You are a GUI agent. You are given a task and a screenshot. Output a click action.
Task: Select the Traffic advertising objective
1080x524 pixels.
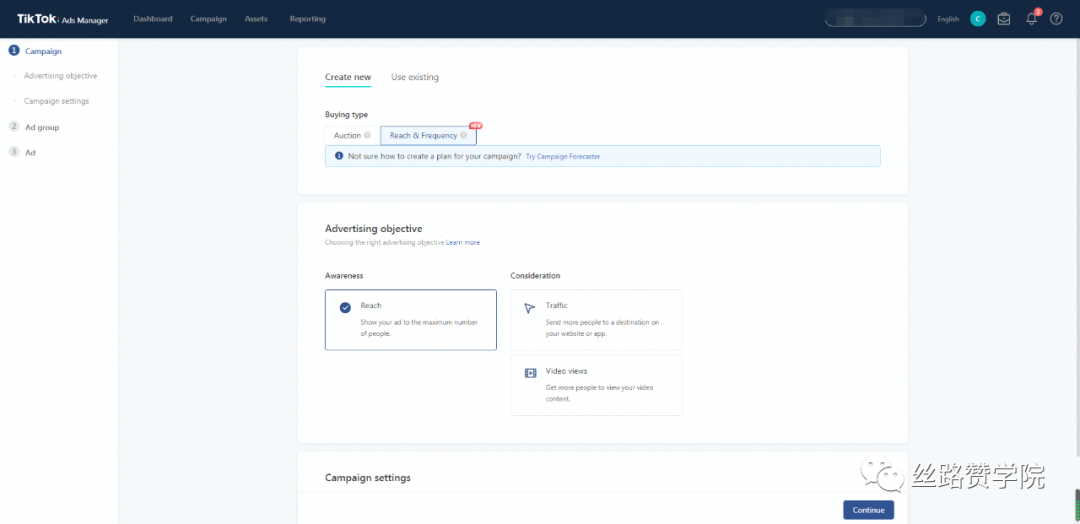596,320
